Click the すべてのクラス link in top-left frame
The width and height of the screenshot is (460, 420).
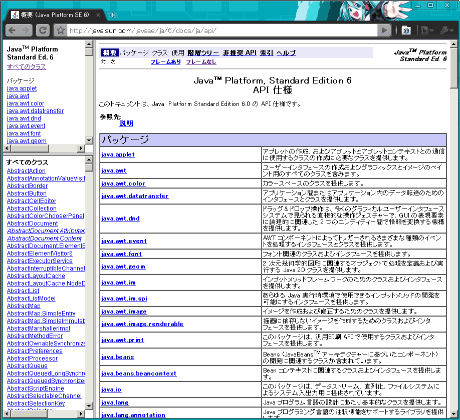26,67
